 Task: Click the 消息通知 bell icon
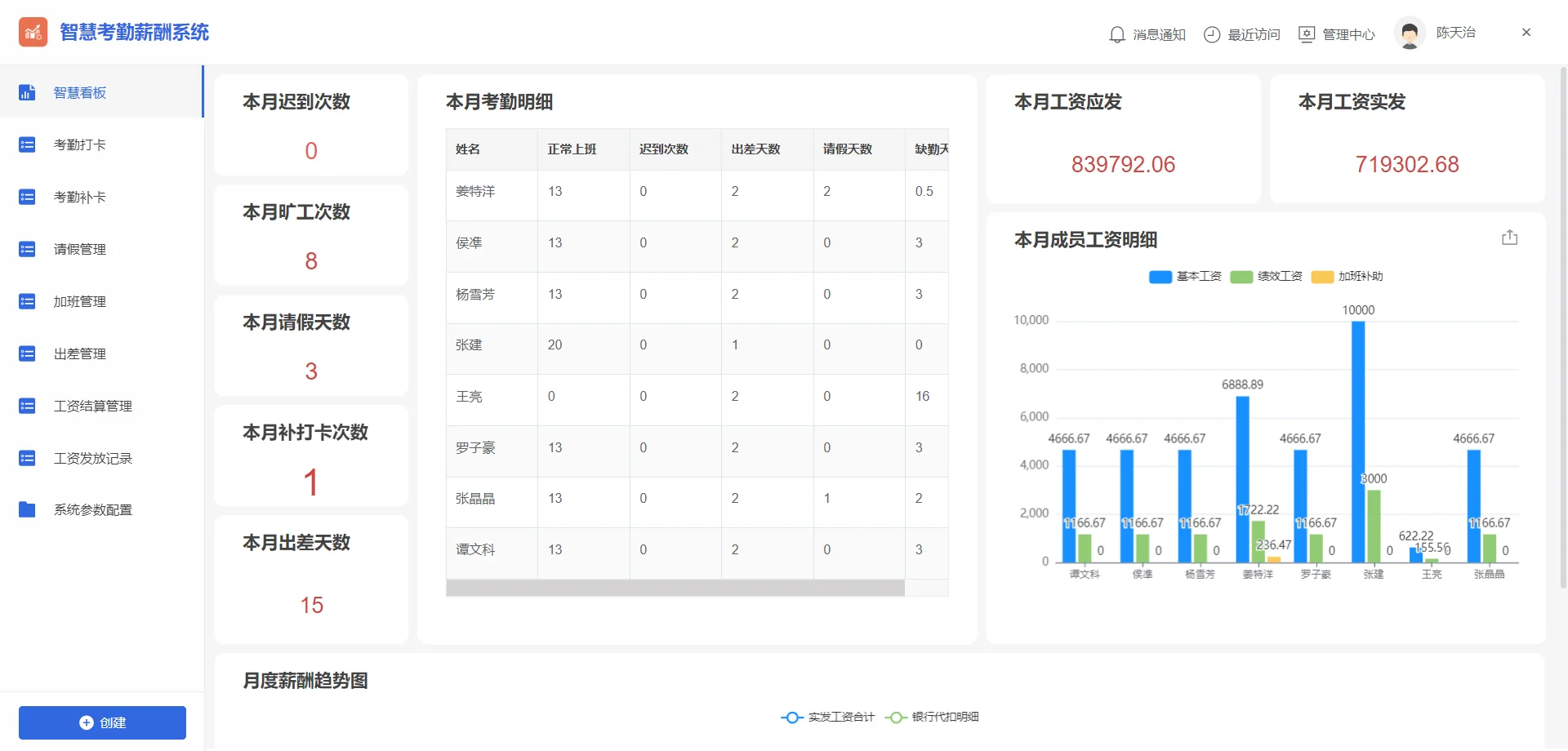coord(1117,34)
